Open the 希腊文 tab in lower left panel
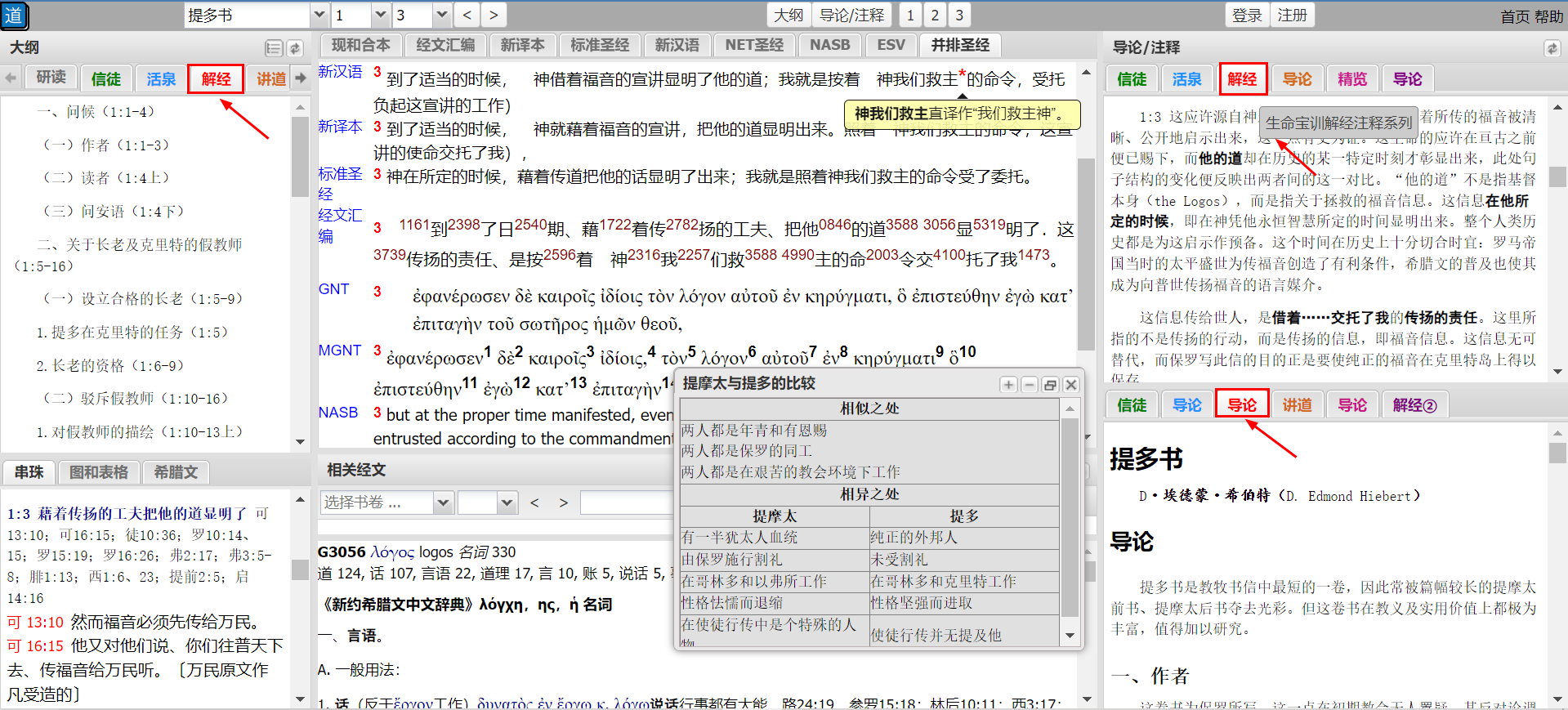Screen dimensions: 1568x710 pyautogui.click(x=176, y=472)
